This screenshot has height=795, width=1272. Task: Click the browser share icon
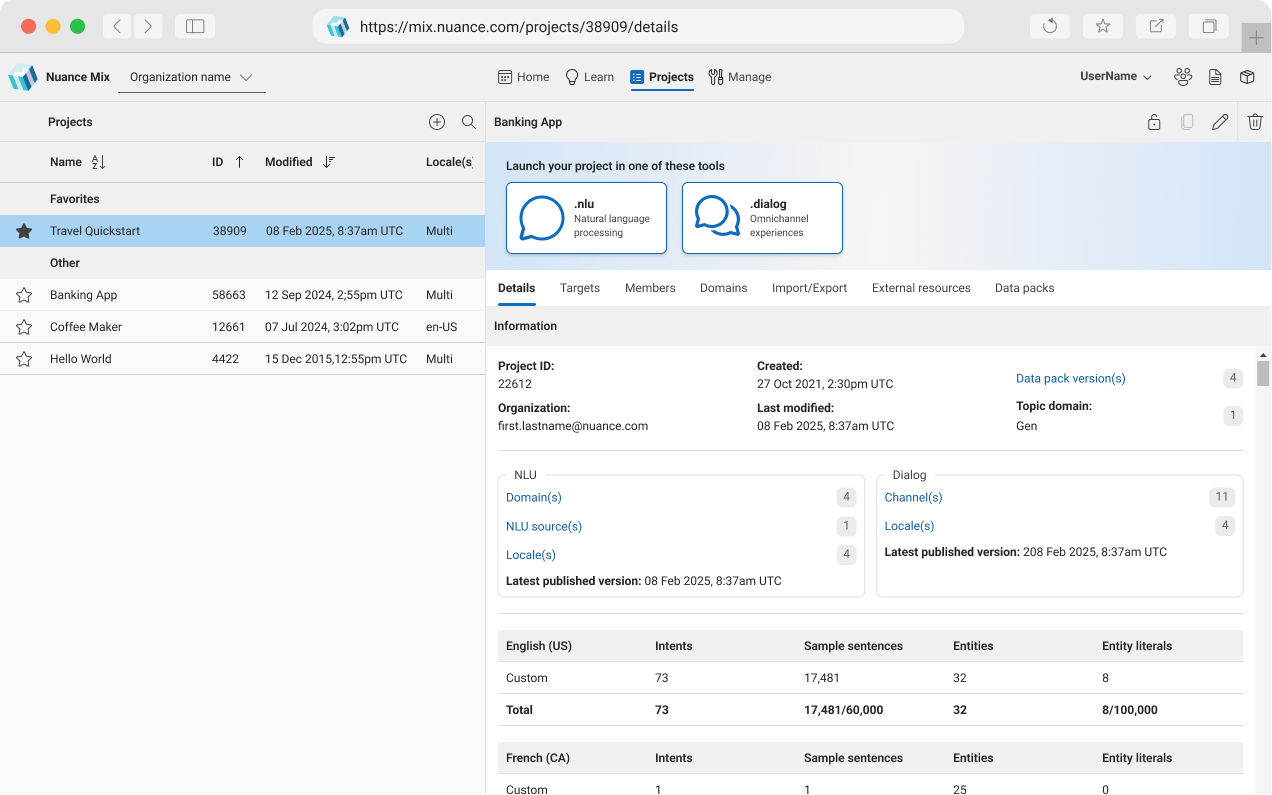[1156, 27]
